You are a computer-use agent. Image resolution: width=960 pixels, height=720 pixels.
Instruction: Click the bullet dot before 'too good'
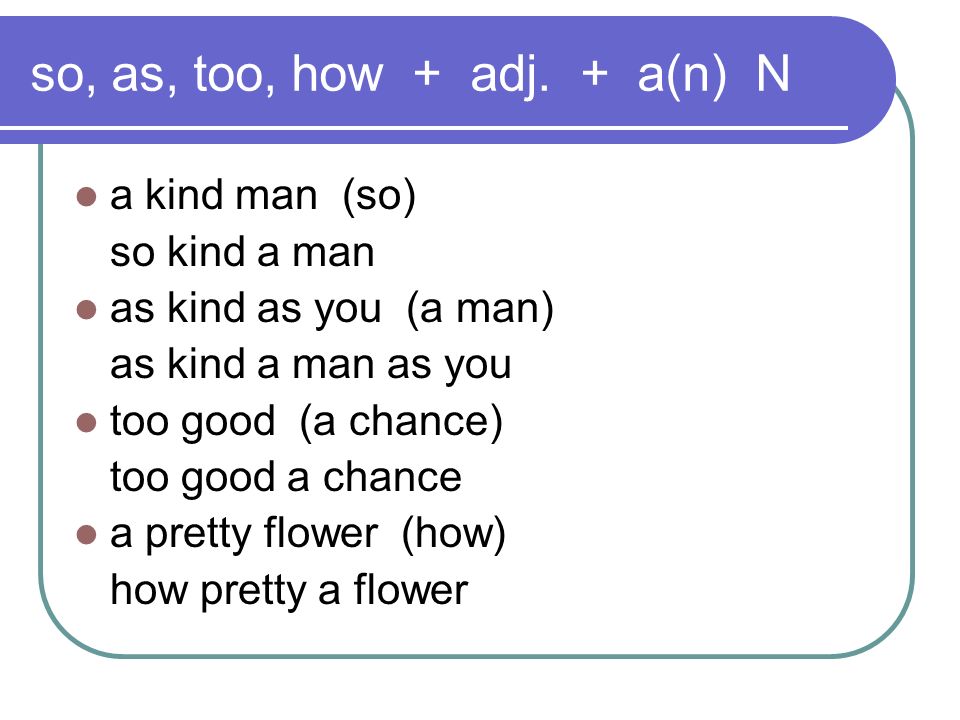pos(86,422)
